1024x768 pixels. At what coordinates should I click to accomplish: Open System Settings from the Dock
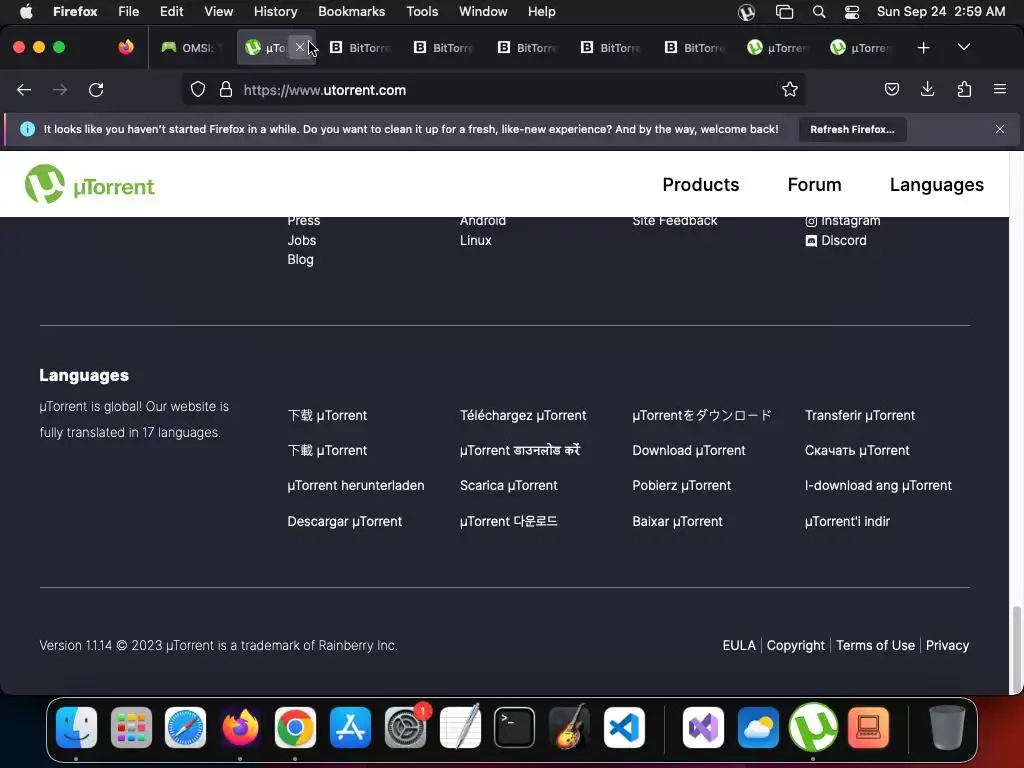tap(405, 727)
